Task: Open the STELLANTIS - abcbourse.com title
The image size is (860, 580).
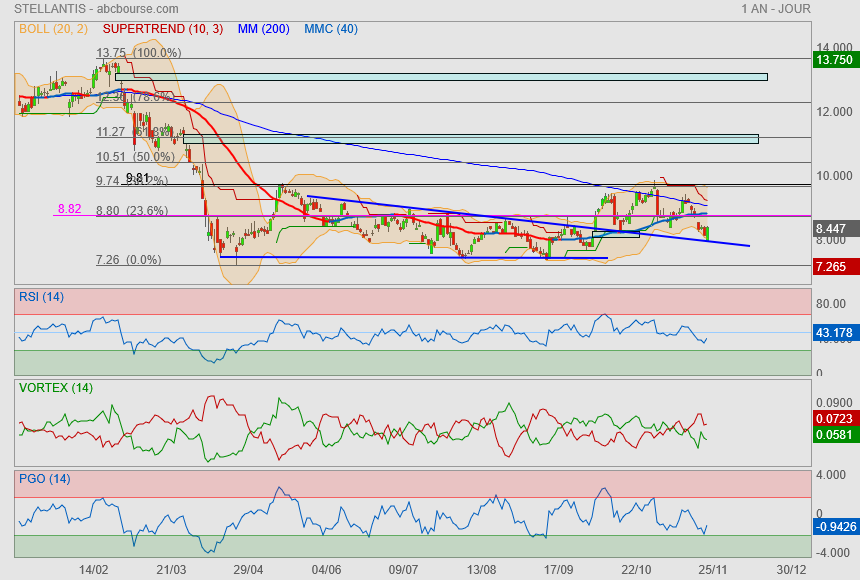Action: click(83, 9)
